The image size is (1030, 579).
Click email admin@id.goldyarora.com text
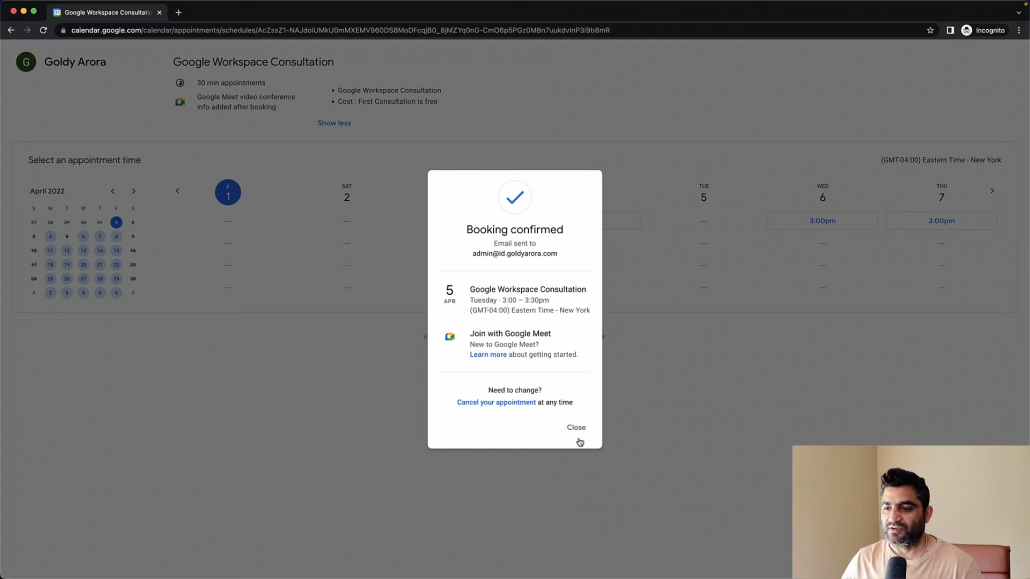pos(515,254)
